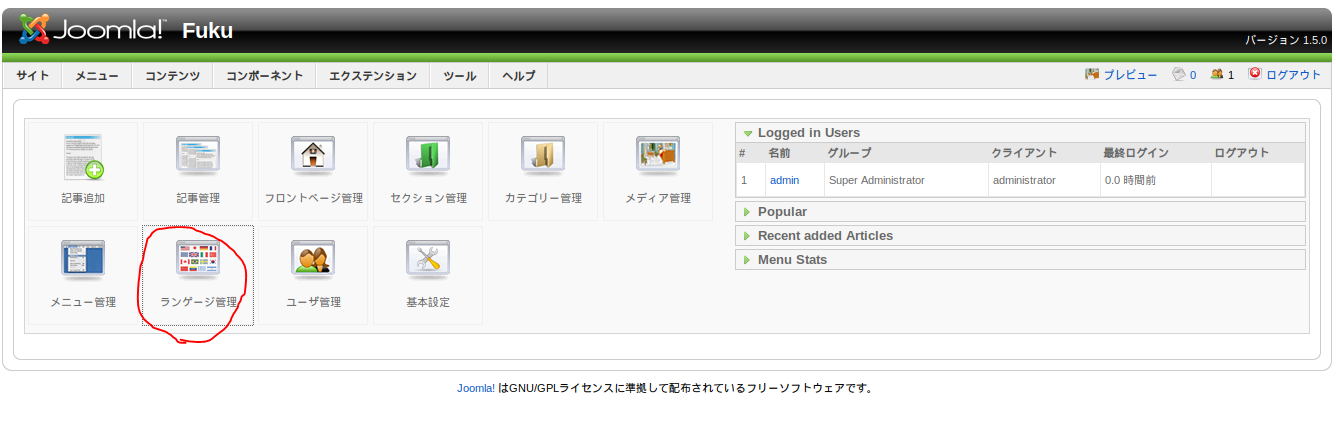Click the admin user link
The image size is (1336, 443).
tap(784, 180)
